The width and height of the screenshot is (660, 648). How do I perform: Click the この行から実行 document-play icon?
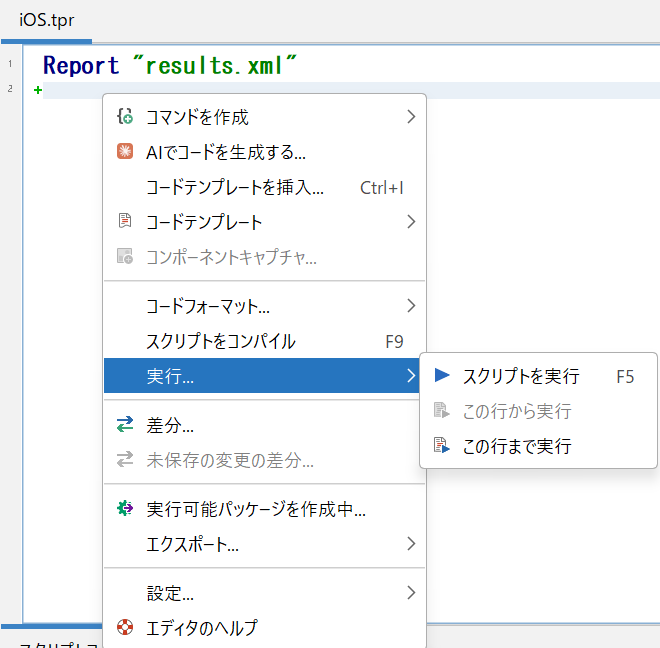click(x=442, y=410)
